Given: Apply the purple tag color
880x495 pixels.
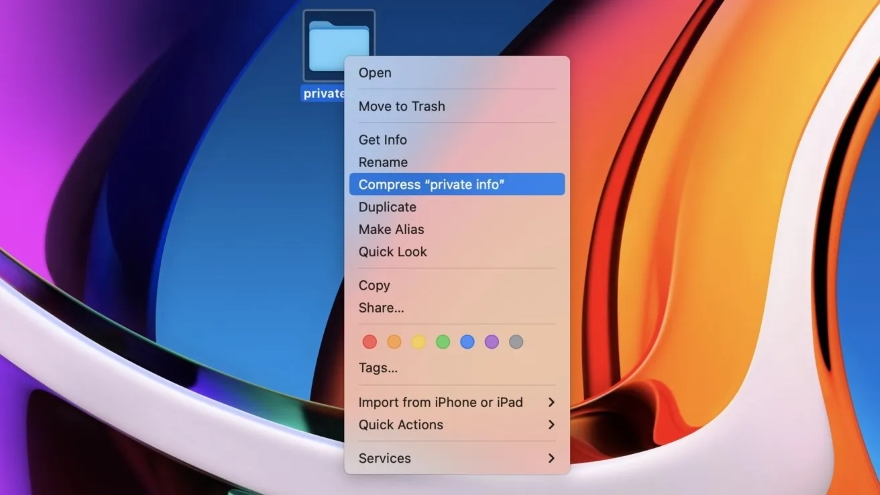Looking at the screenshot, I should tap(491, 342).
